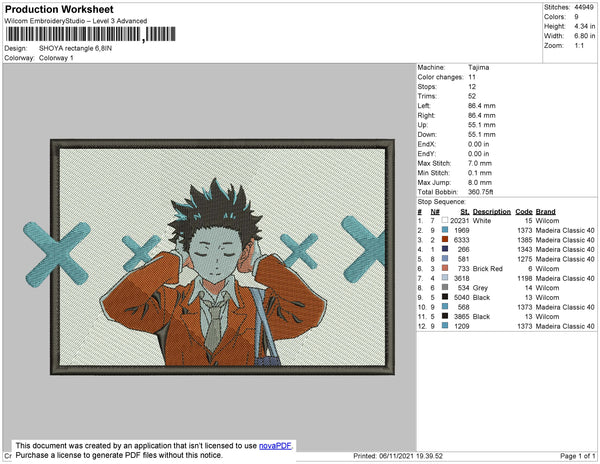Open the novaPDF hyperlink
The height and width of the screenshot is (464, 600).
[x=275, y=446]
